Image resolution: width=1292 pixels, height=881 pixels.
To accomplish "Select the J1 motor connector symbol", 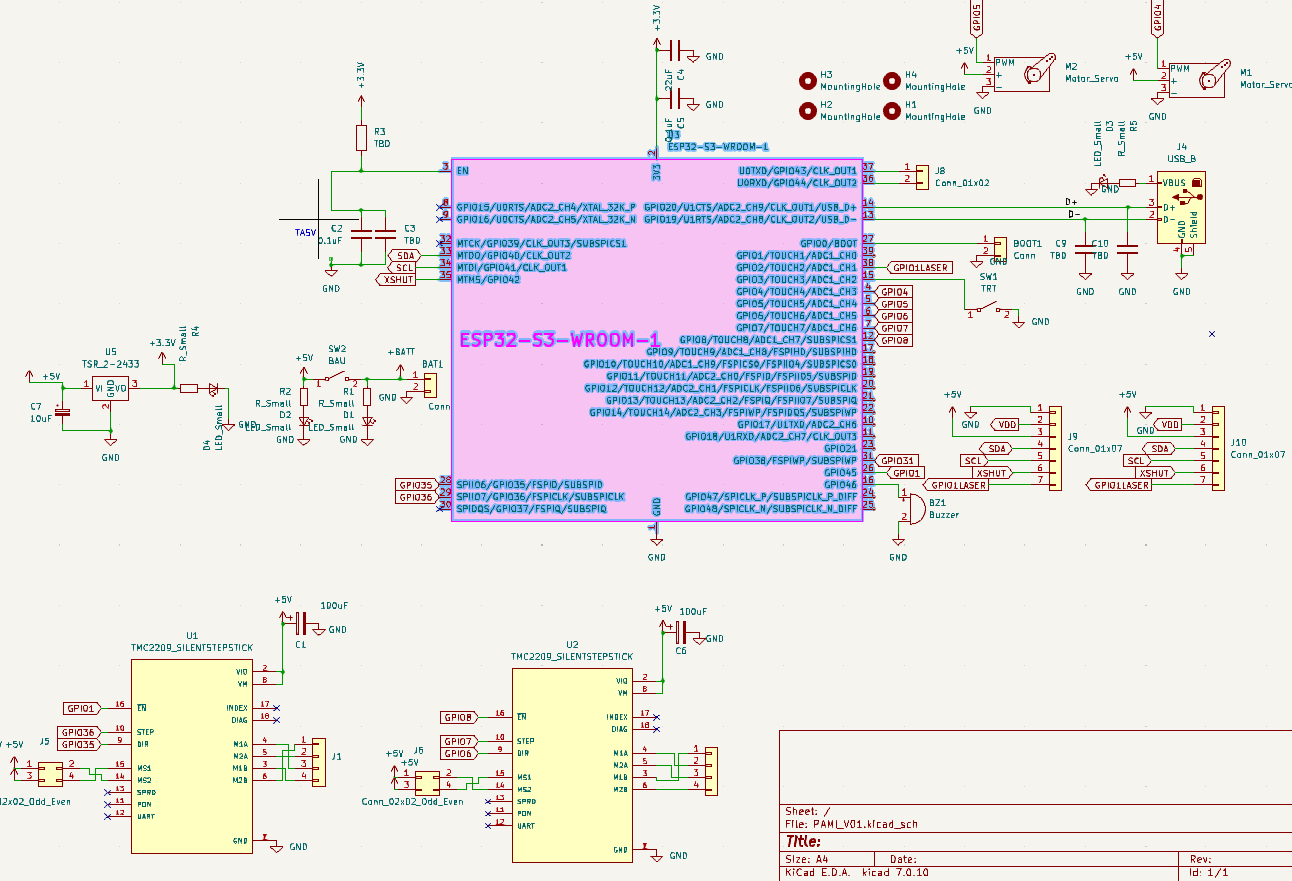I will point(318,761).
